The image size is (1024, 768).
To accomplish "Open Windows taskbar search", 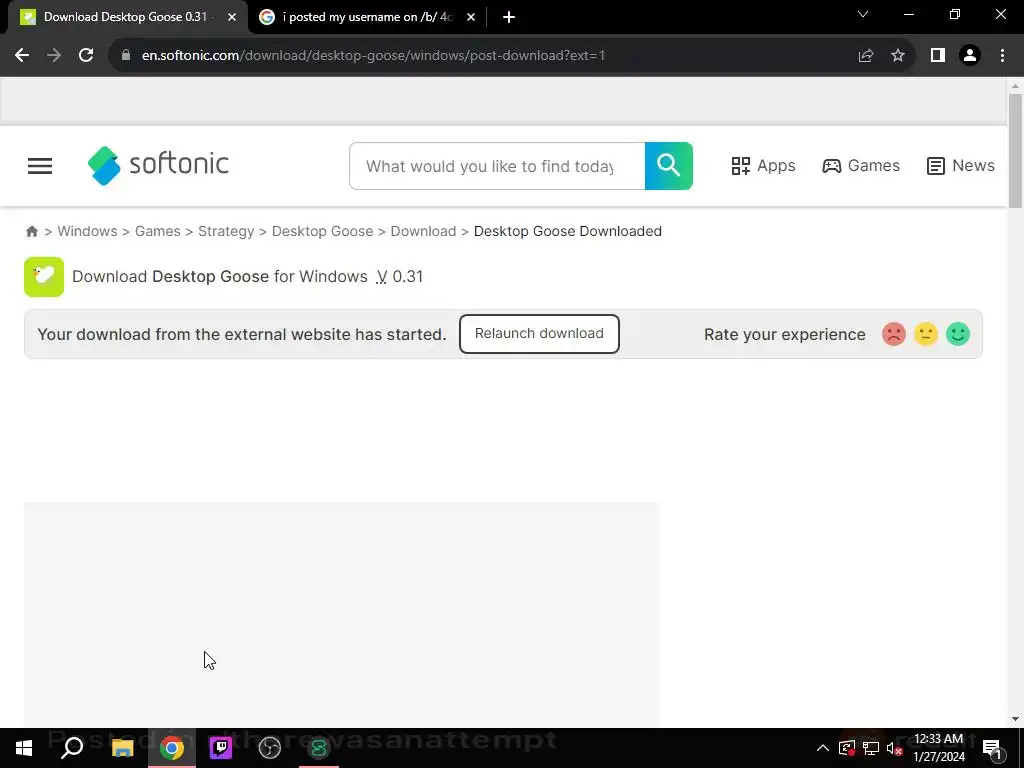I will (x=72, y=748).
